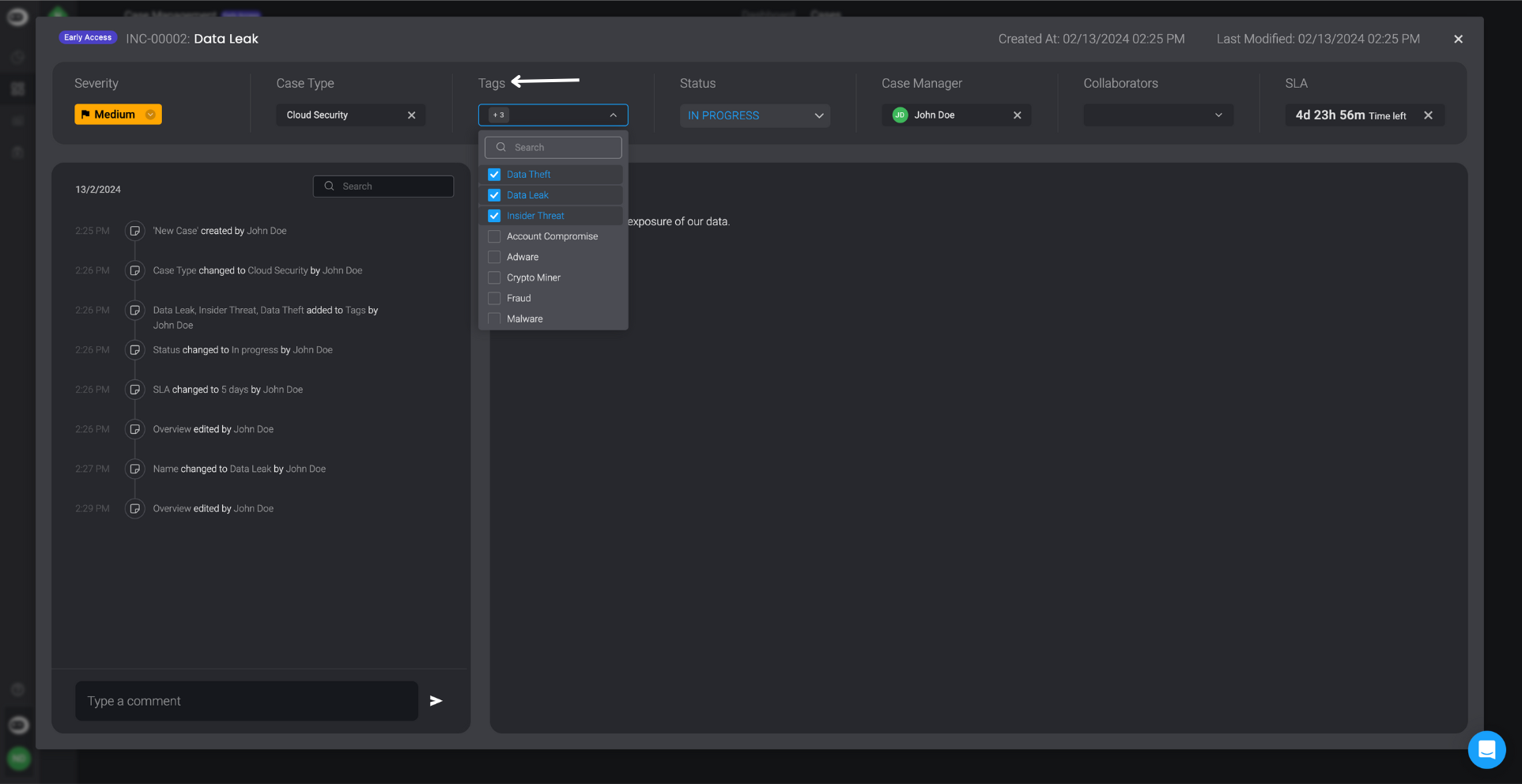Click the note icon for Name changed entry

135,469
